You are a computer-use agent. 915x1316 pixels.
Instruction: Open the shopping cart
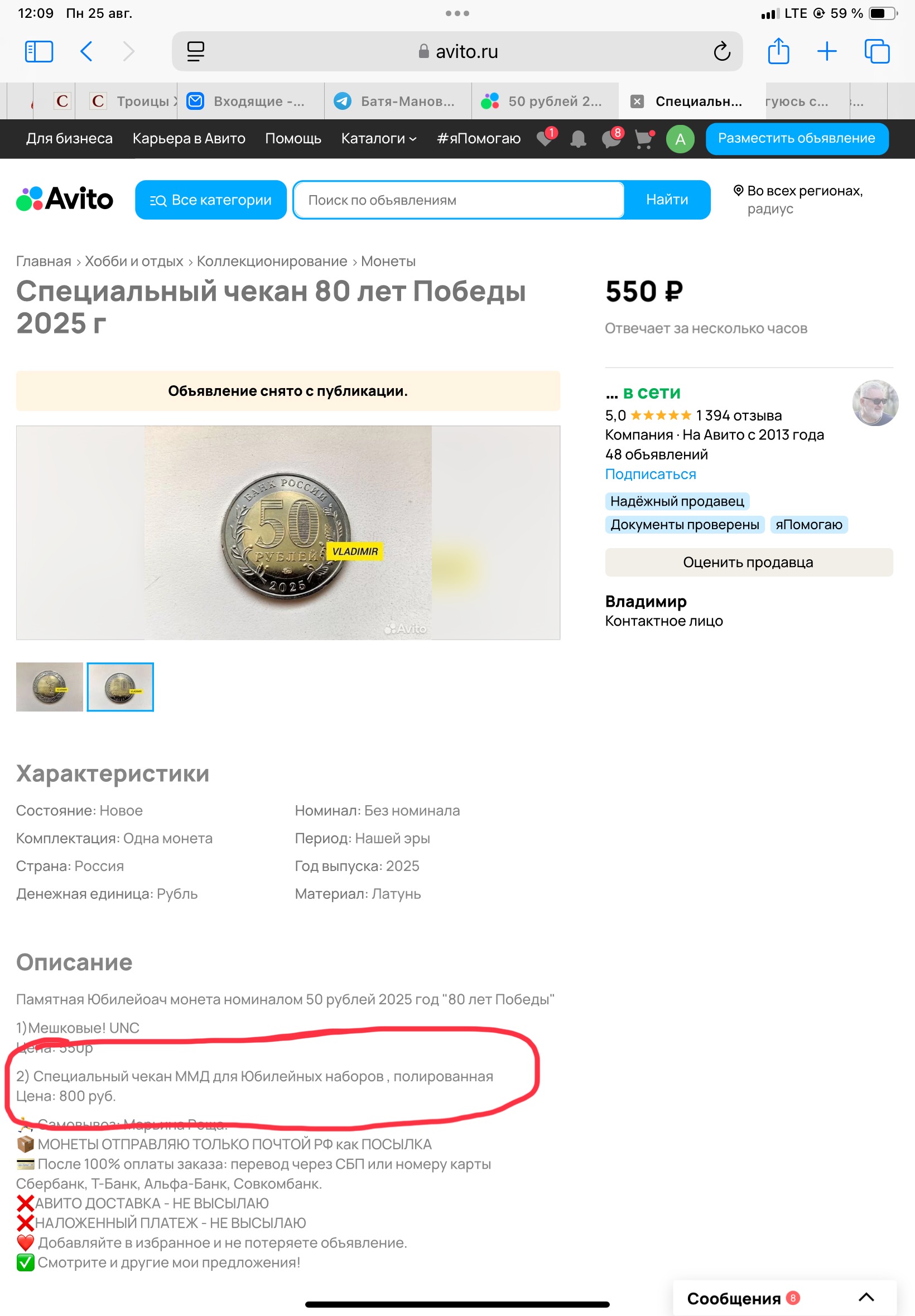(x=644, y=139)
